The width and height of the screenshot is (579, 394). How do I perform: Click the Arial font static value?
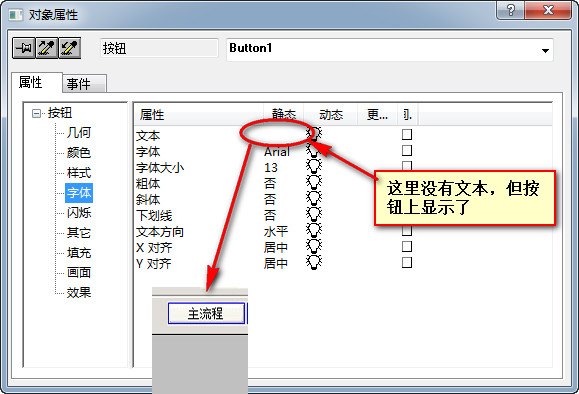(x=277, y=151)
